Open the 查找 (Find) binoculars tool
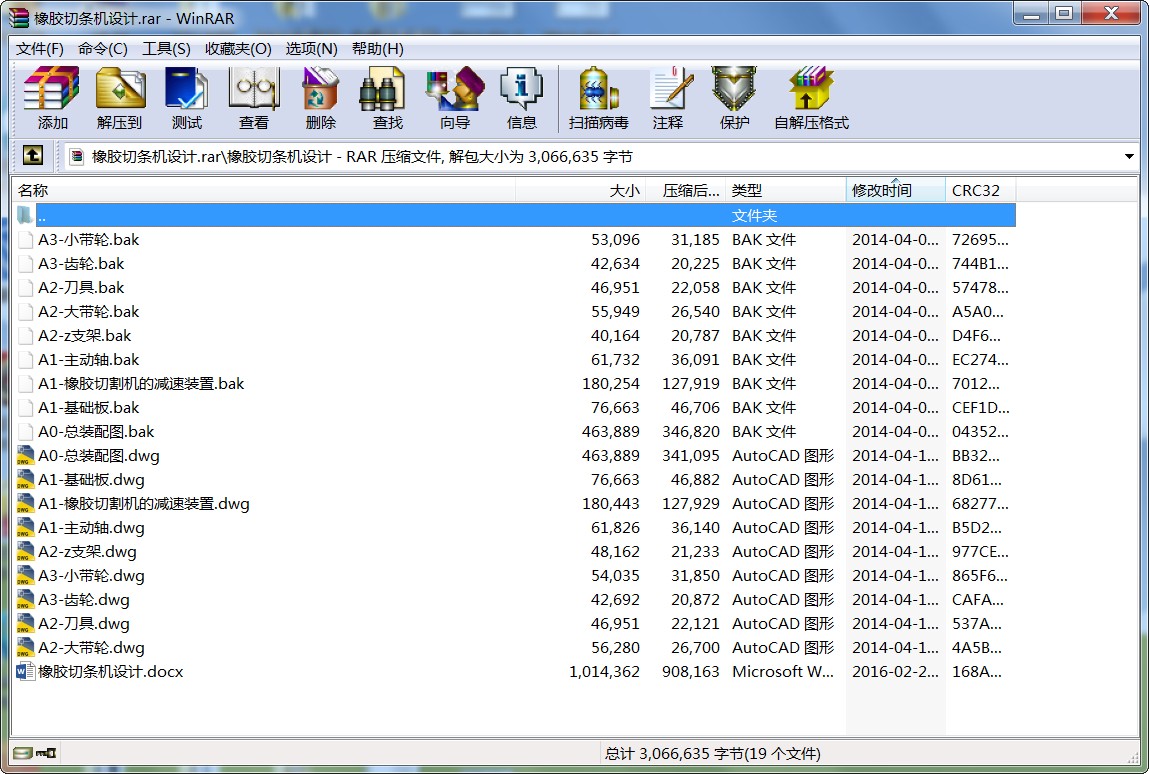The width and height of the screenshot is (1149, 774). (x=387, y=98)
